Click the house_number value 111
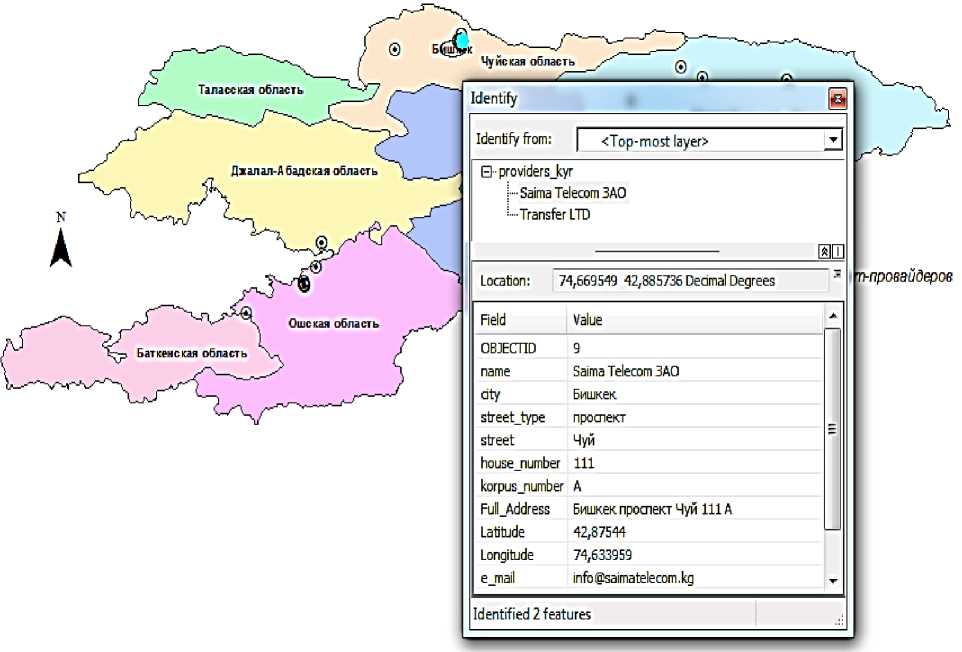 tap(583, 463)
